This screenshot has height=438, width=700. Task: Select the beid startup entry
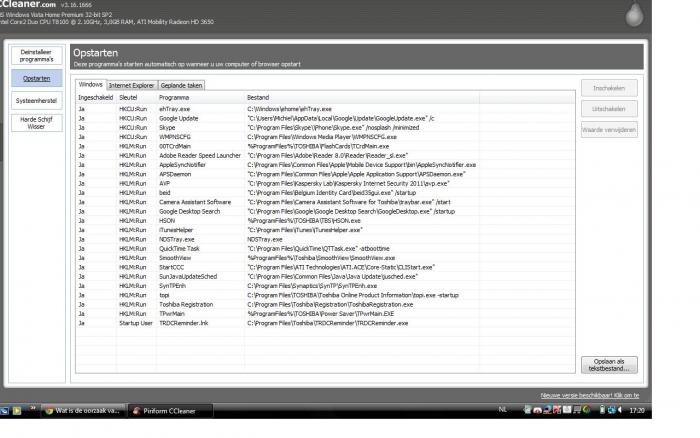pyautogui.click(x=325, y=193)
